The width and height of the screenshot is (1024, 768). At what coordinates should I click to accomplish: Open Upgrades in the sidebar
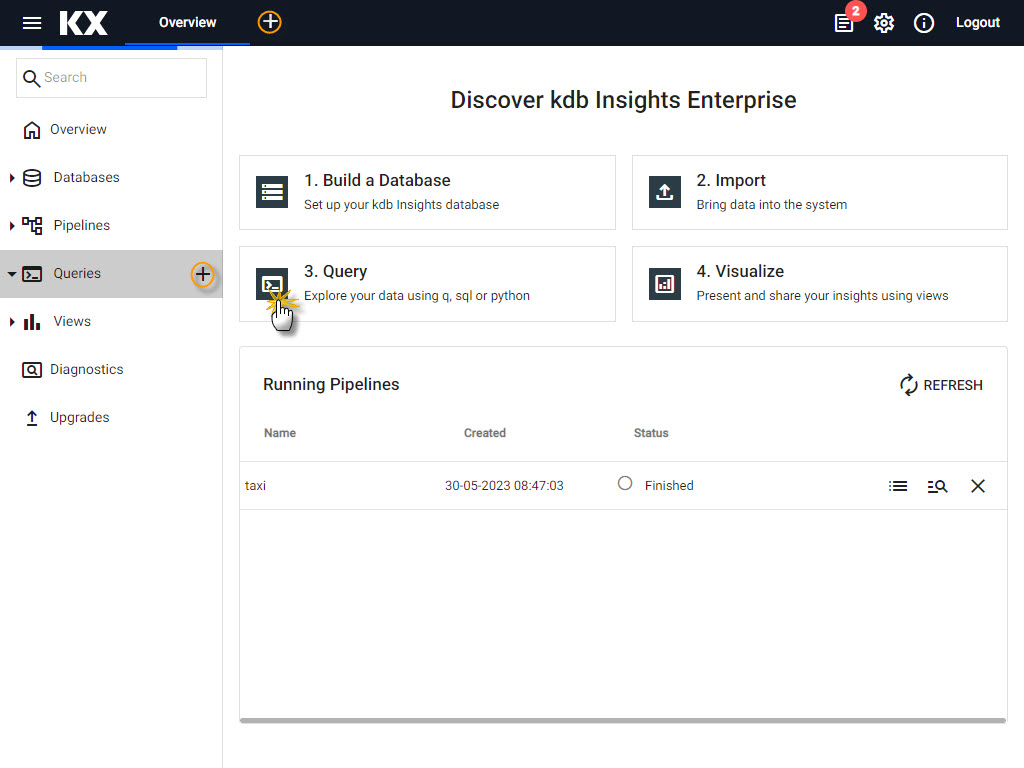[80, 417]
